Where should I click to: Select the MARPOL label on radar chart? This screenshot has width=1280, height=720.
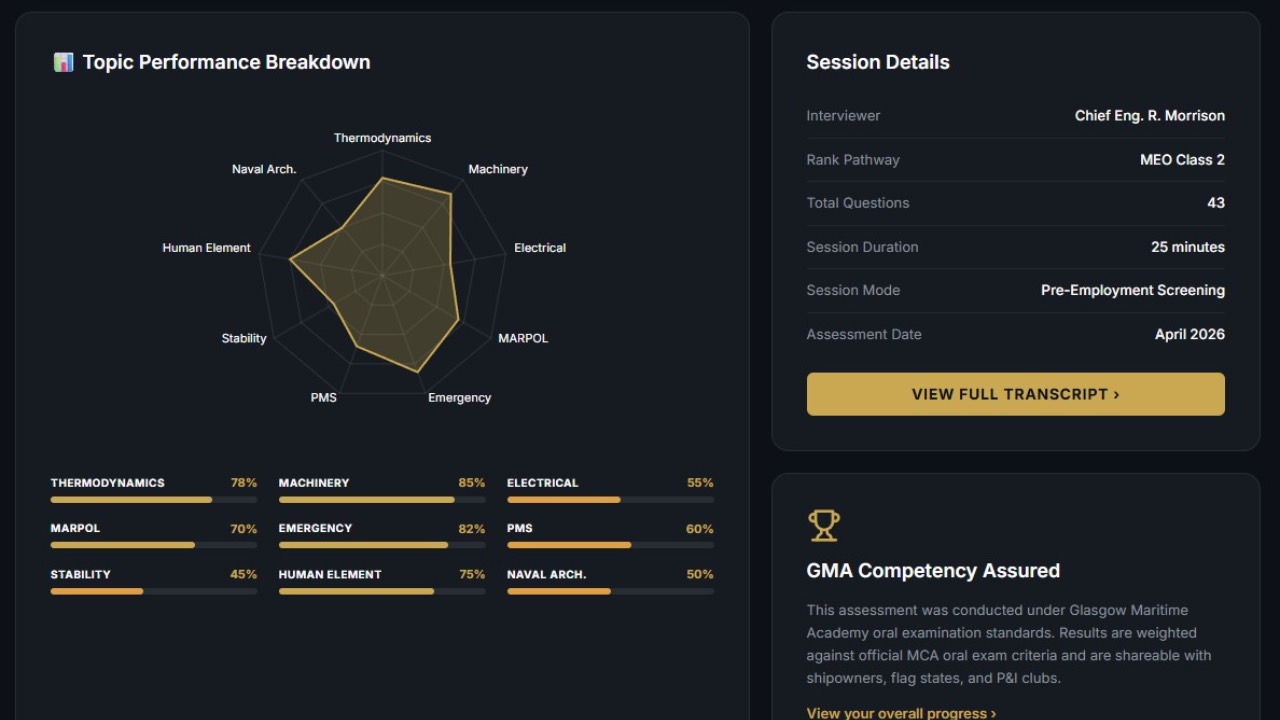[x=523, y=338]
